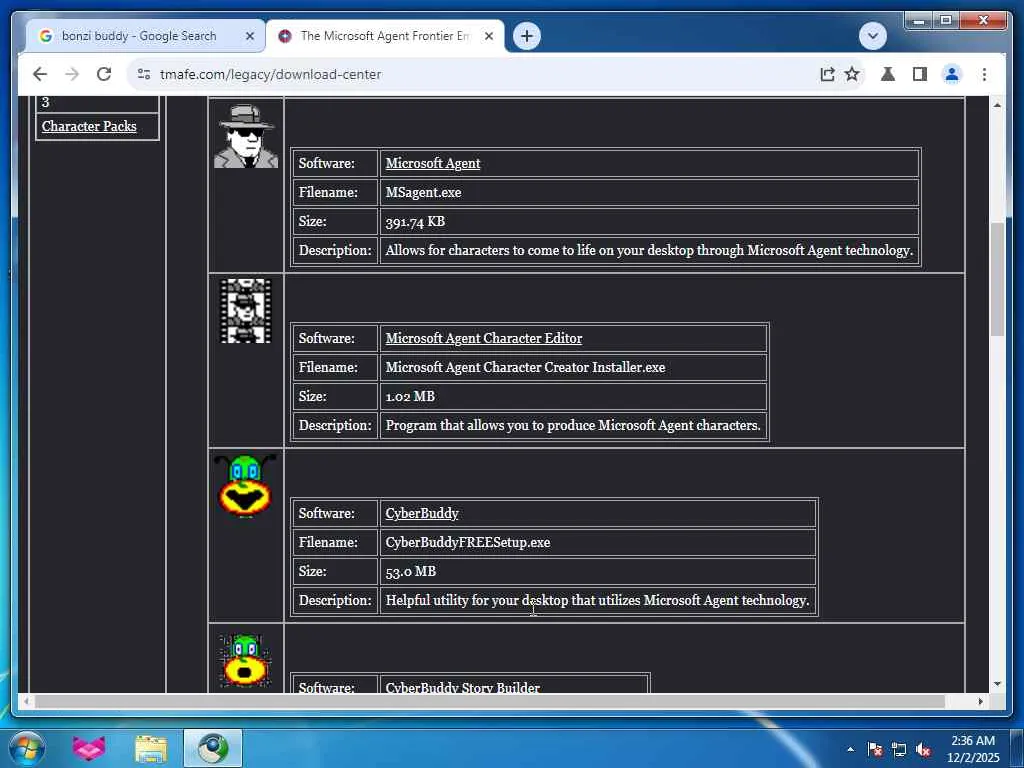Open the Action Center flag icon
The width and height of the screenshot is (1024, 768).
click(875, 749)
